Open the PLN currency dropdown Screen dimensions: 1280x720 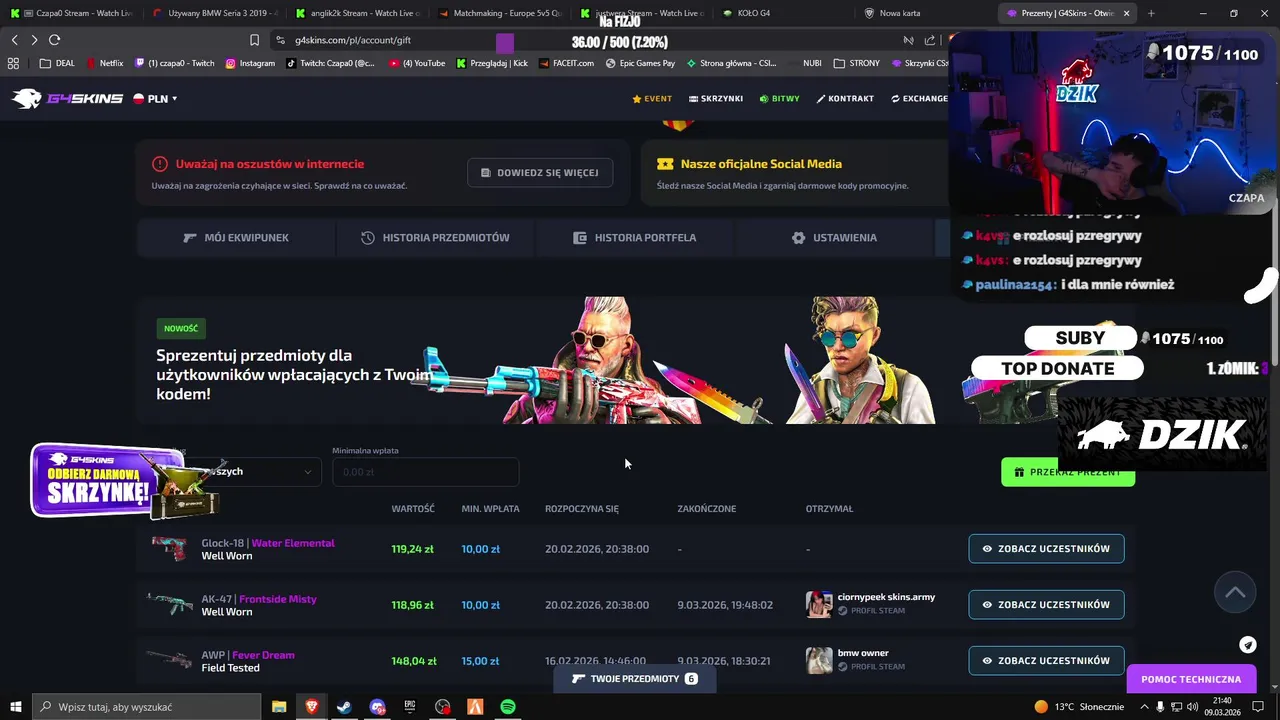(x=155, y=99)
